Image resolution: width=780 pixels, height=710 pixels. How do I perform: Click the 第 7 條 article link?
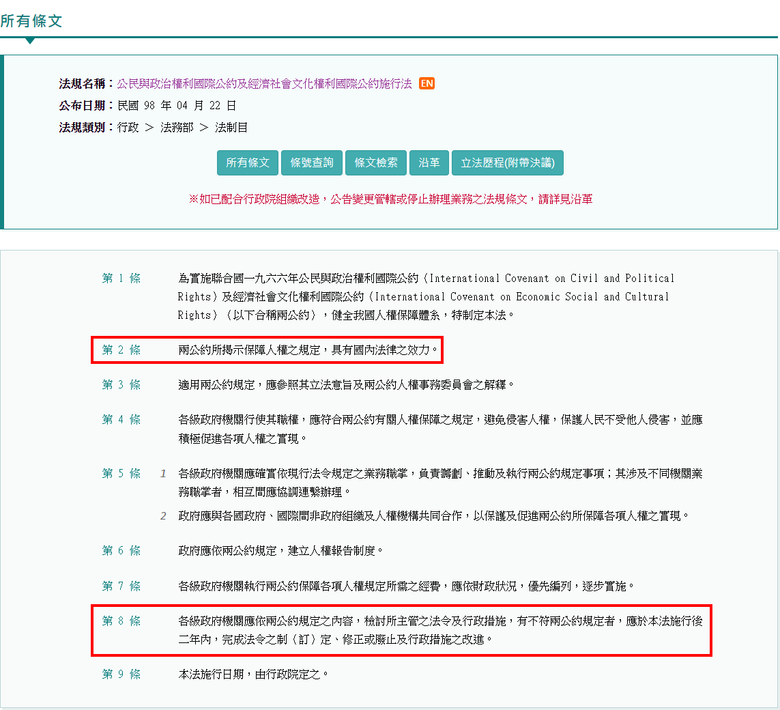click(x=121, y=586)
